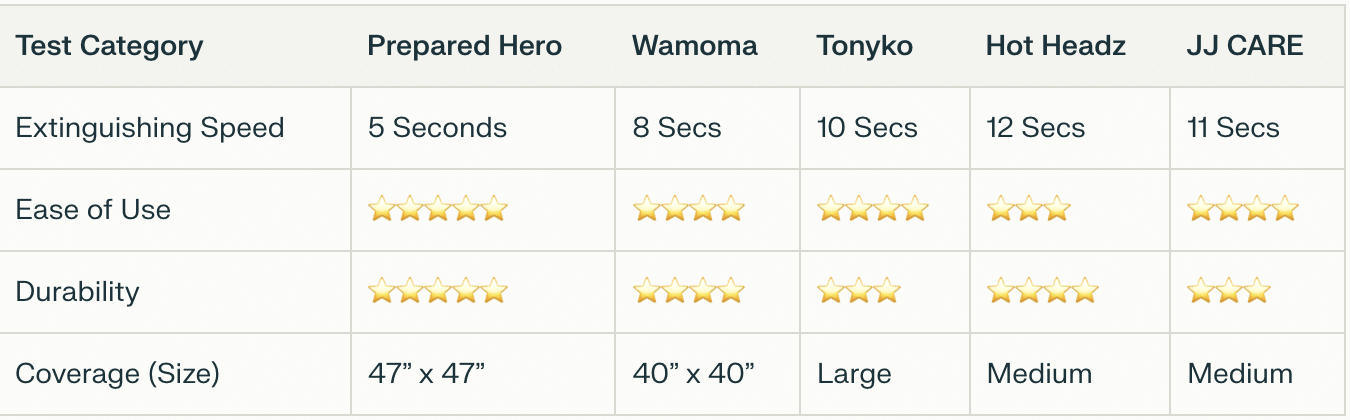Click the Extinguishing Speed row label
1350x420 pixels.
[150, 128]
